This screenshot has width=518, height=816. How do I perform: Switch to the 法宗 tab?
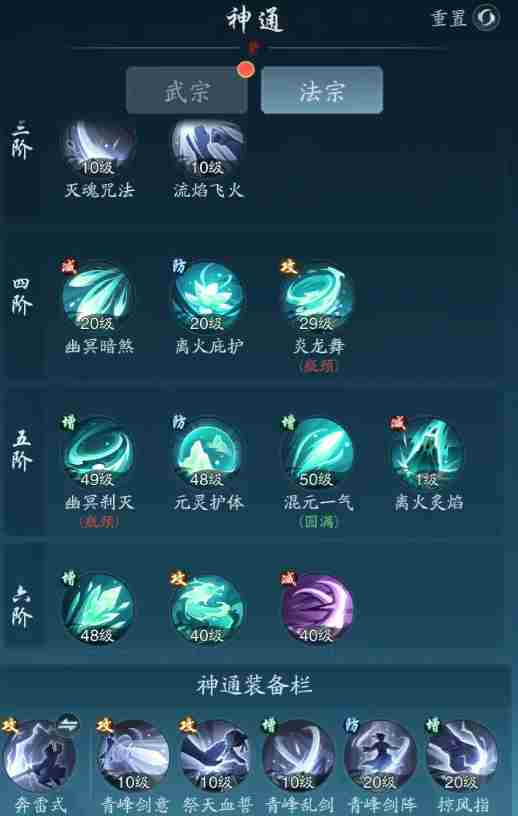click(x=322, y=90)
